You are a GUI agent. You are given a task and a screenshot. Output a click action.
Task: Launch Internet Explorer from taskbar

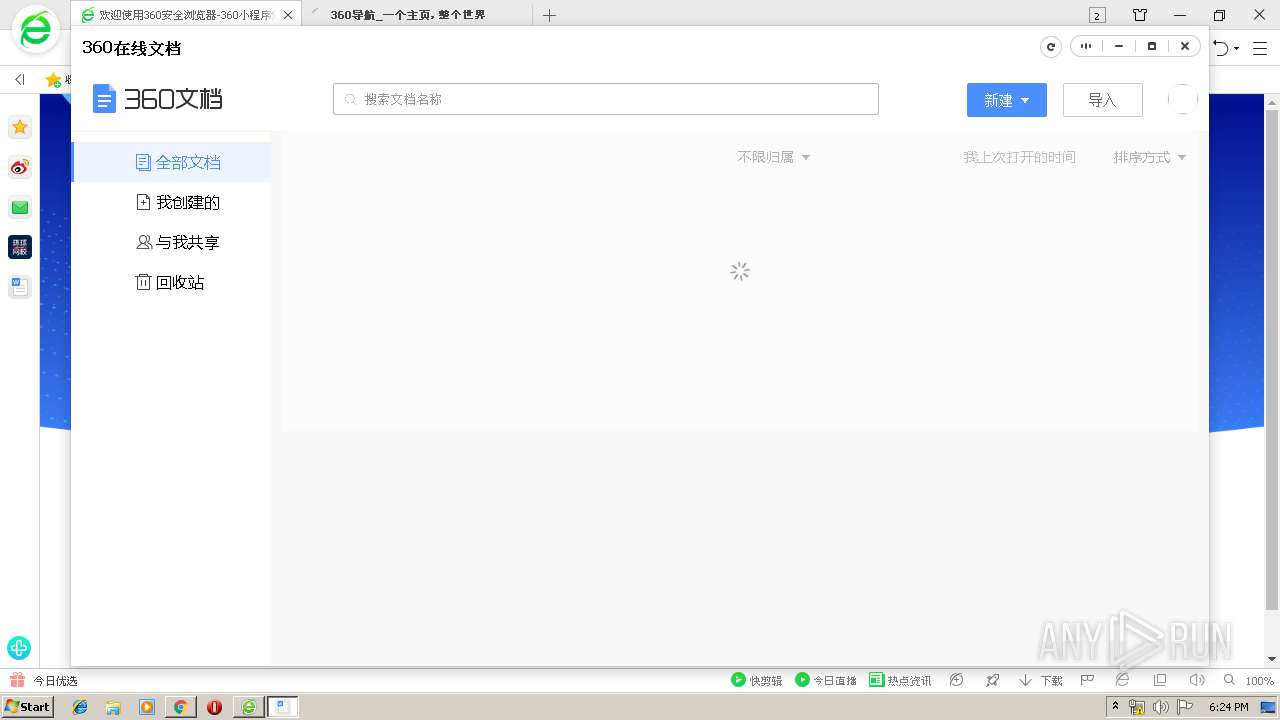[x=80, y=707]
